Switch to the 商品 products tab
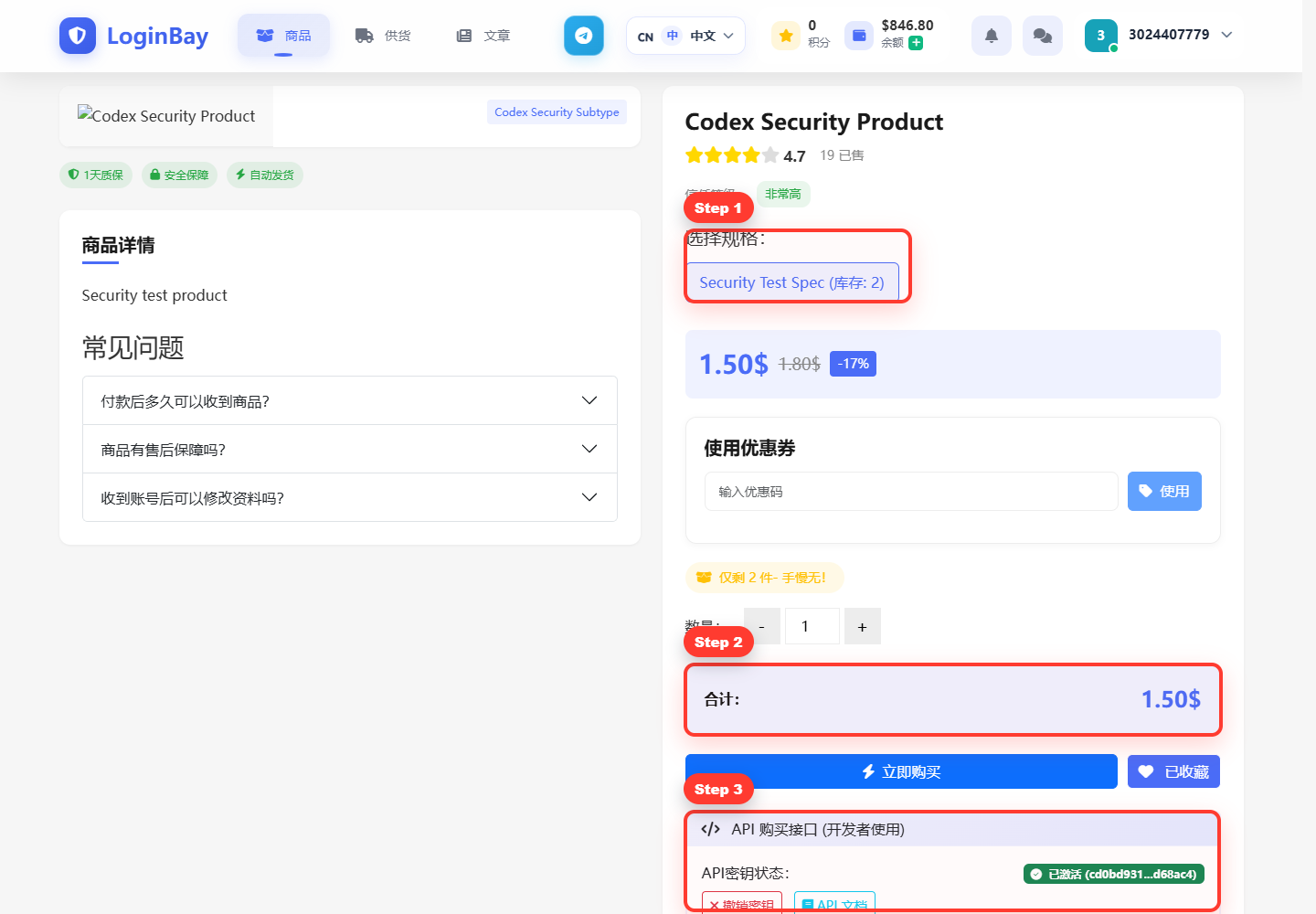This screenshot has height=914, width=1316. (x=283, y=36)
